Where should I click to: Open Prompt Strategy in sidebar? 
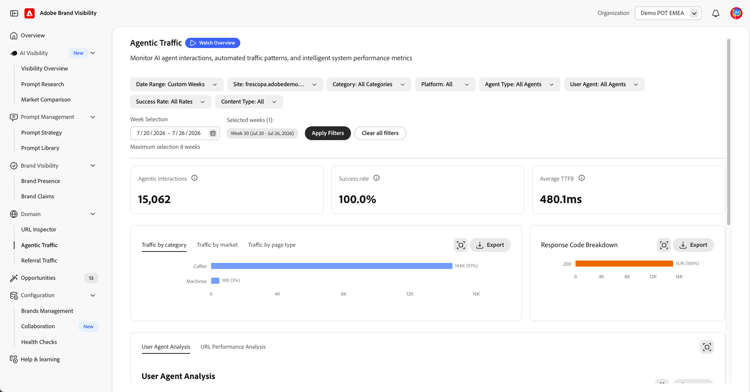[42, 133]
